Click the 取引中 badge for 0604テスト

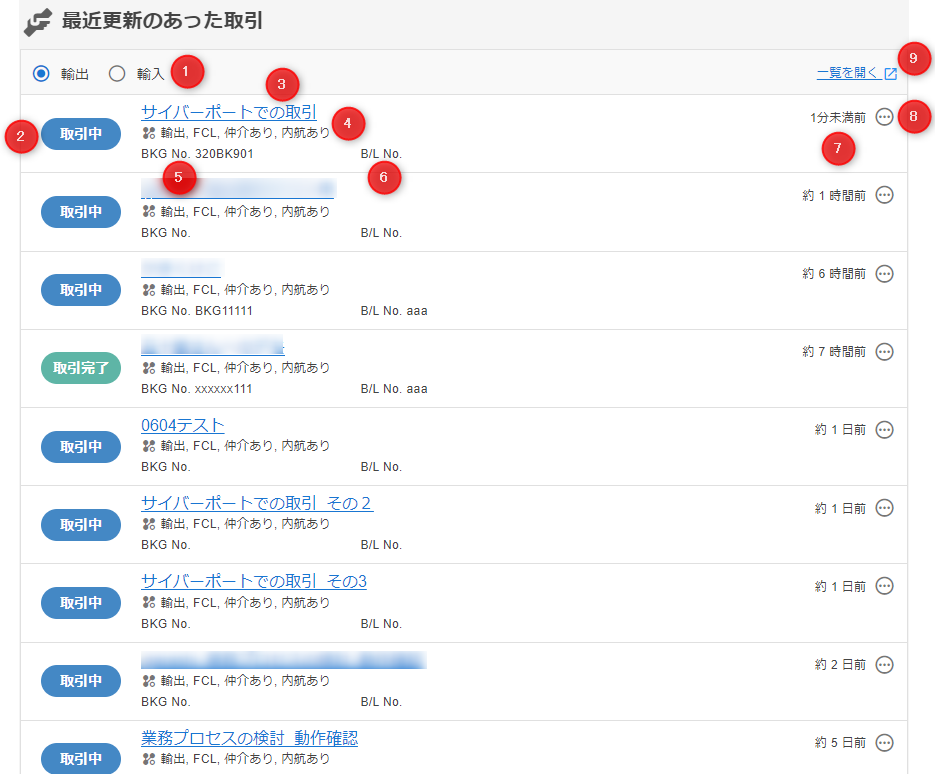80,446
